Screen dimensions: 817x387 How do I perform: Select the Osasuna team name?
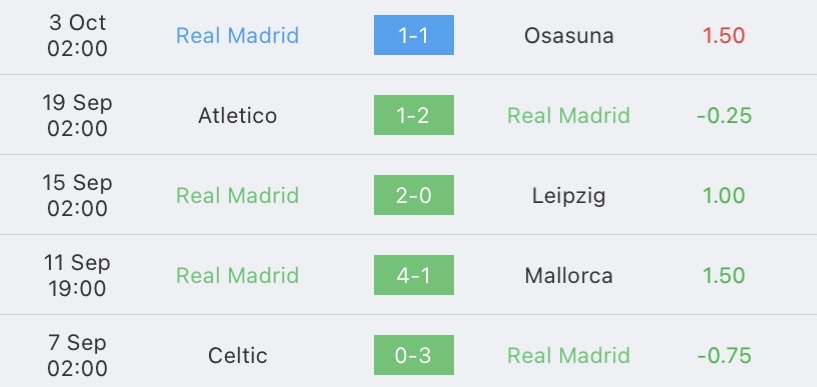point(569,35)
